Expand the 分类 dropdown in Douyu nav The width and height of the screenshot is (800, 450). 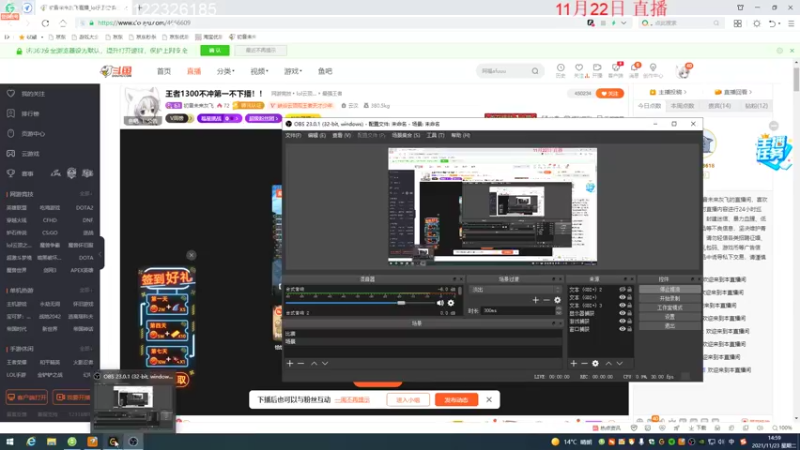pos(226,71)
